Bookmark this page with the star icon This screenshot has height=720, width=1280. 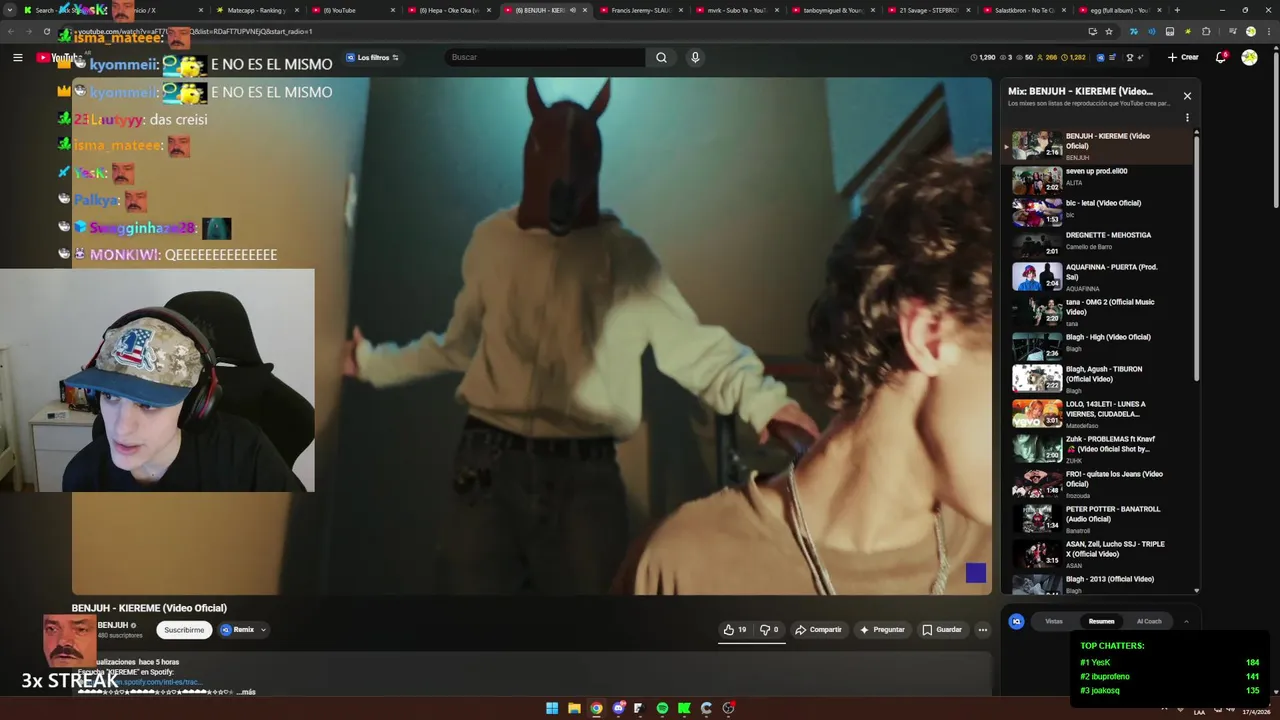coord(1109,31)
